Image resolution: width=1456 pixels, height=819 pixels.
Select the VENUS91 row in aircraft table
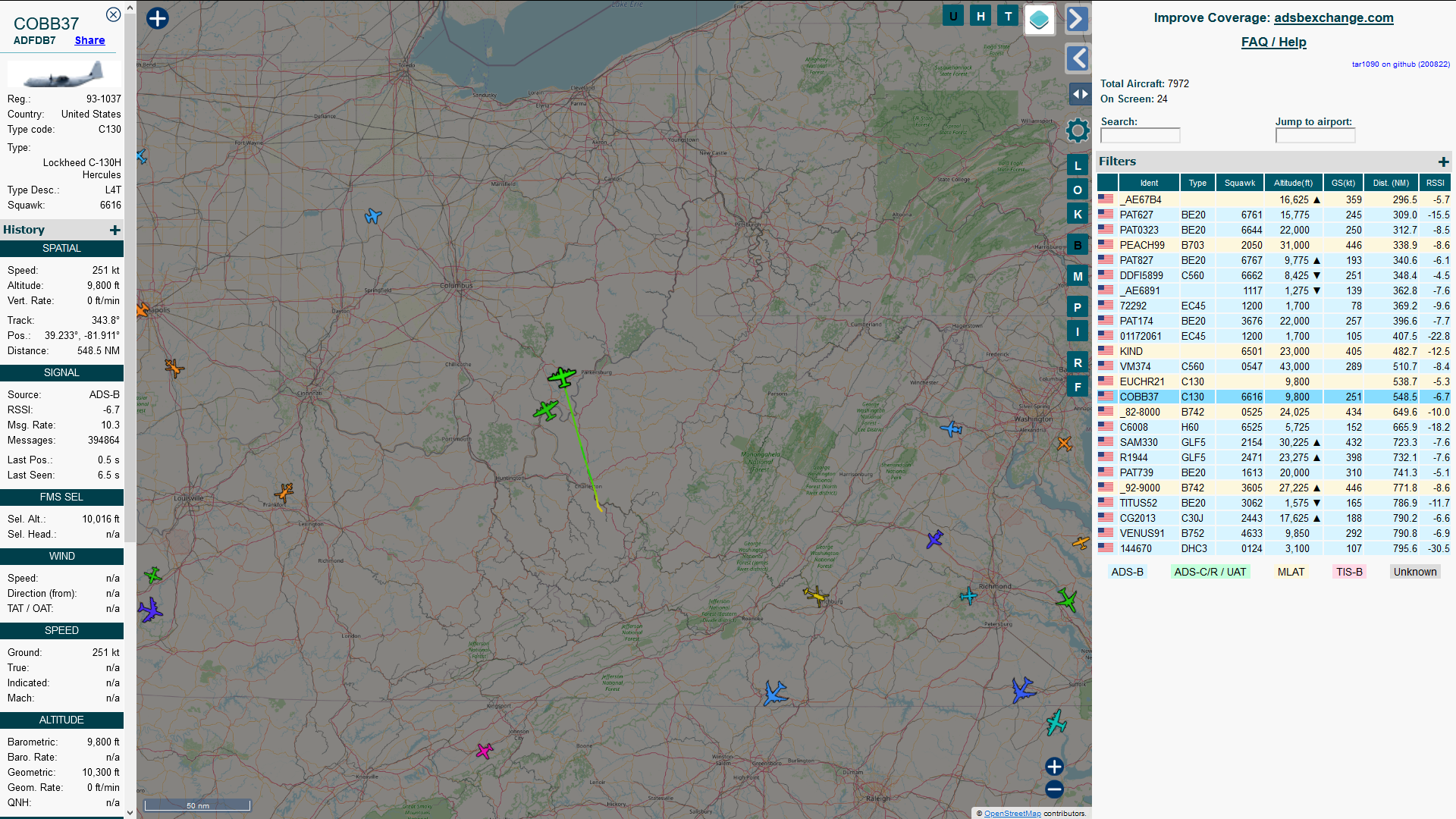pos(1274,533)
